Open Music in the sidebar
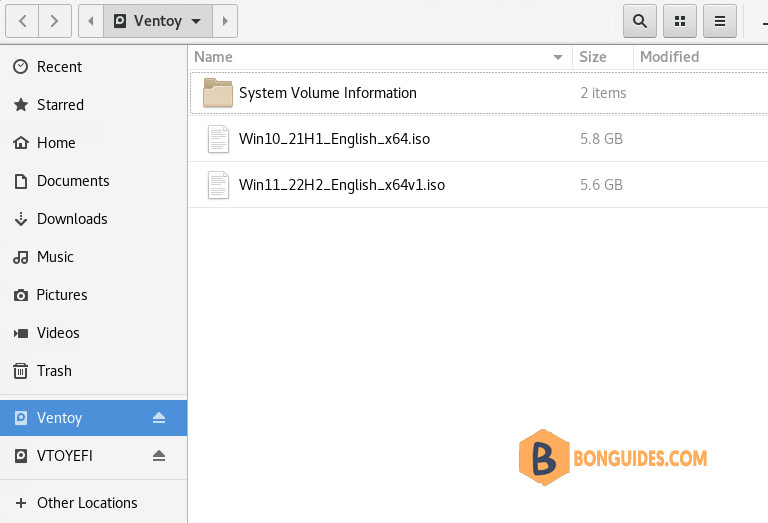Screen dimensions: 768x523 (x=93, y=257)
